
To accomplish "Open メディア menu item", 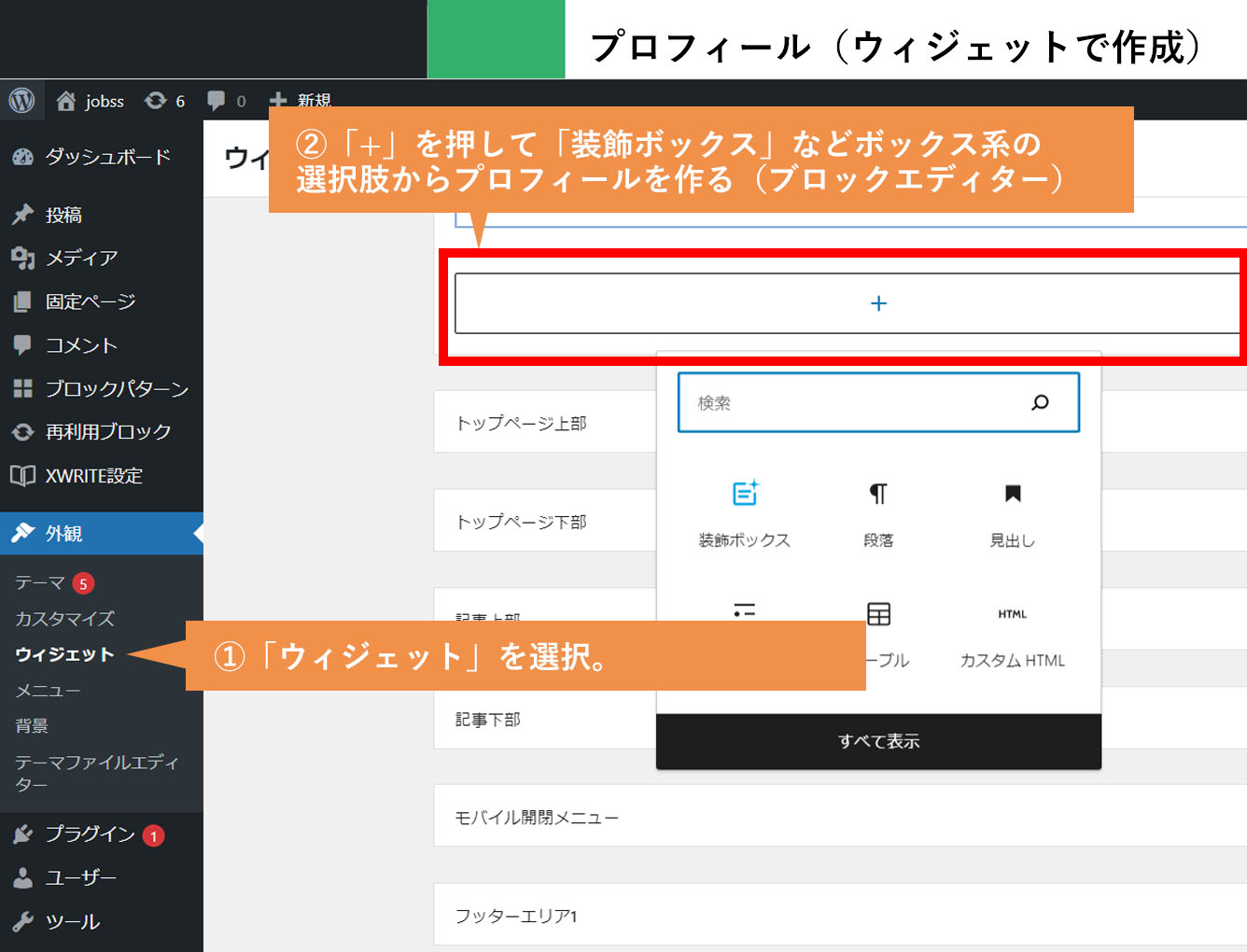I will [102, 258].
